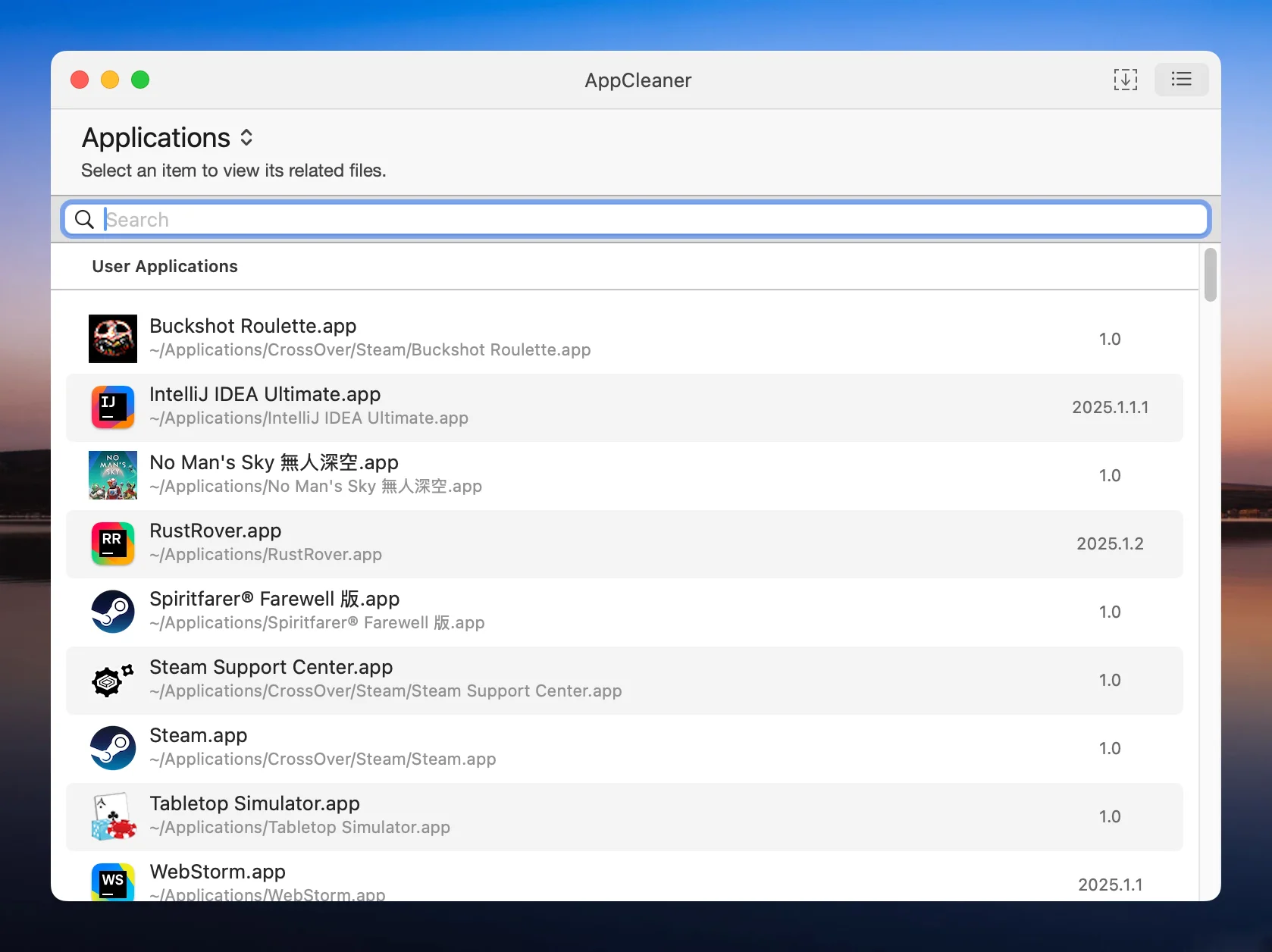Click the green fullscreen window button
Screen dimensions: 1272x952
point(140,80)
